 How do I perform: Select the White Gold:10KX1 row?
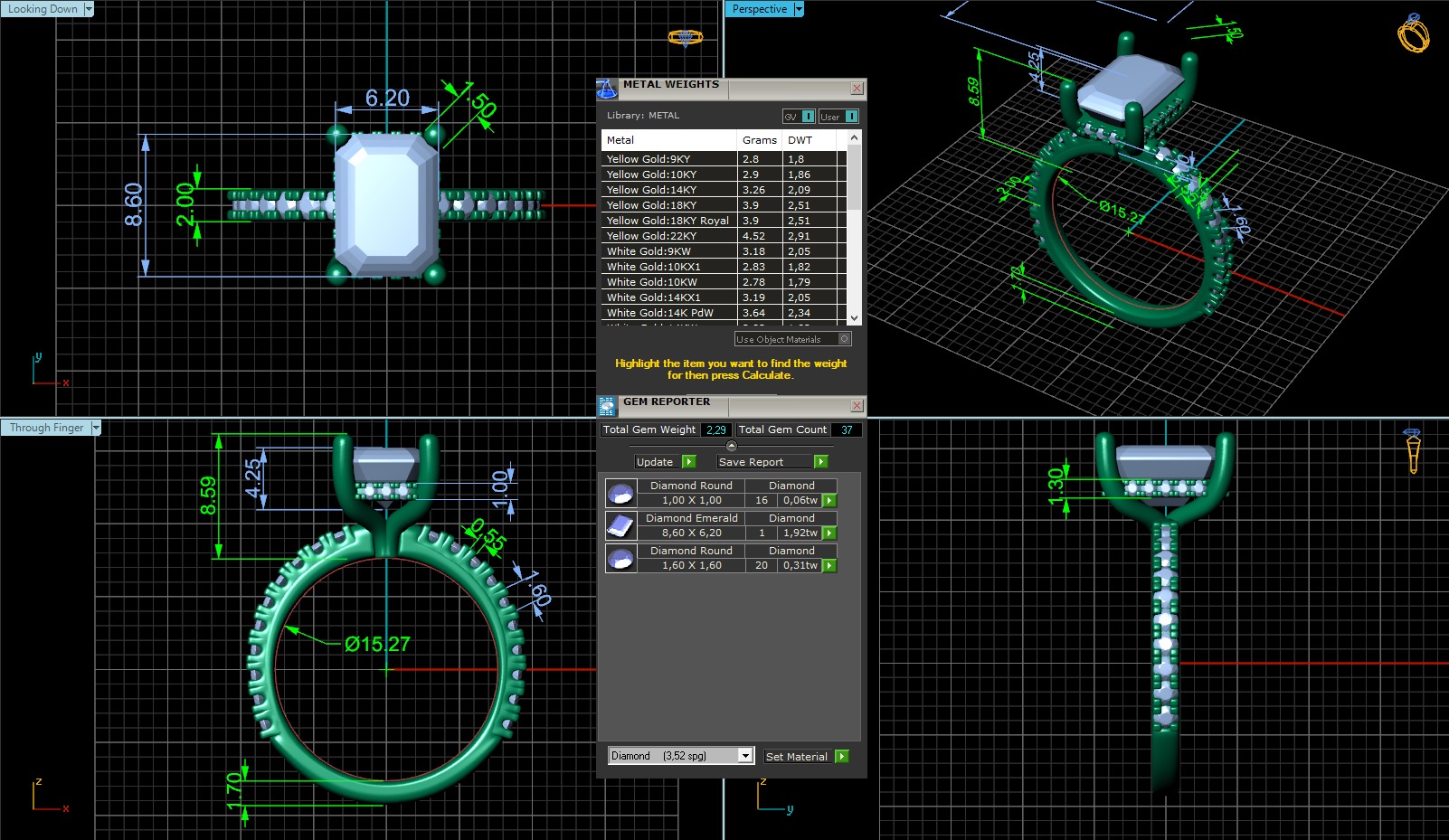point(724,267)
